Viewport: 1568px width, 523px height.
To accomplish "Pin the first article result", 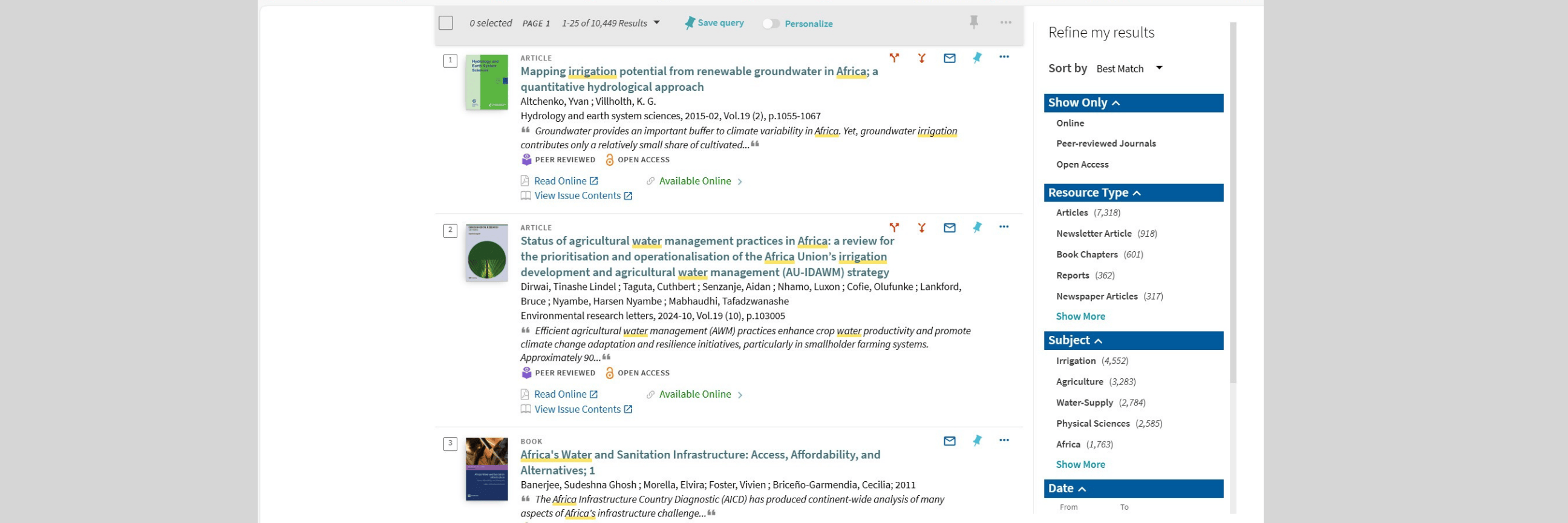I will pos(977,58).
